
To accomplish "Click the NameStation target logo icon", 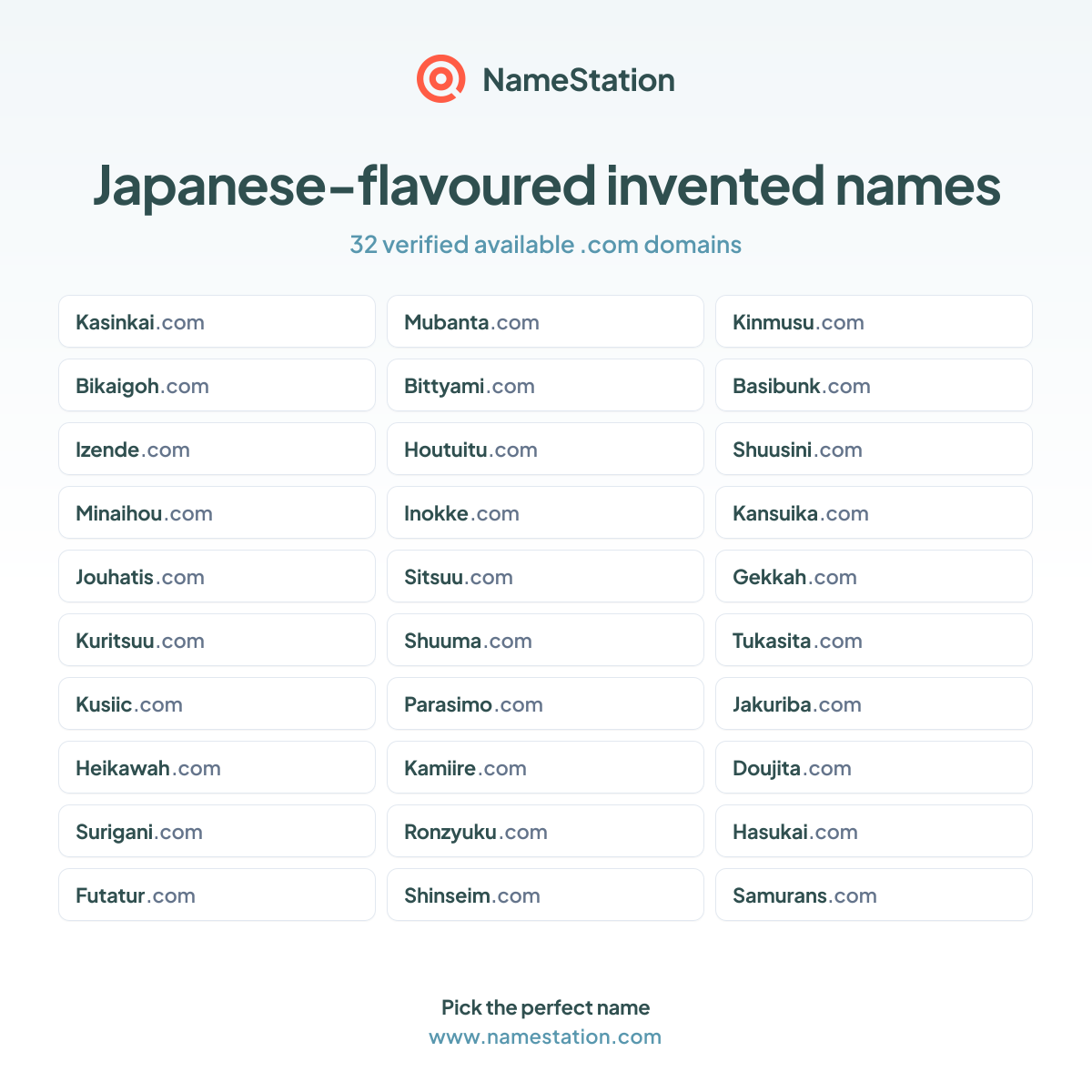I will pyautogui.click(x=441, y=79).
